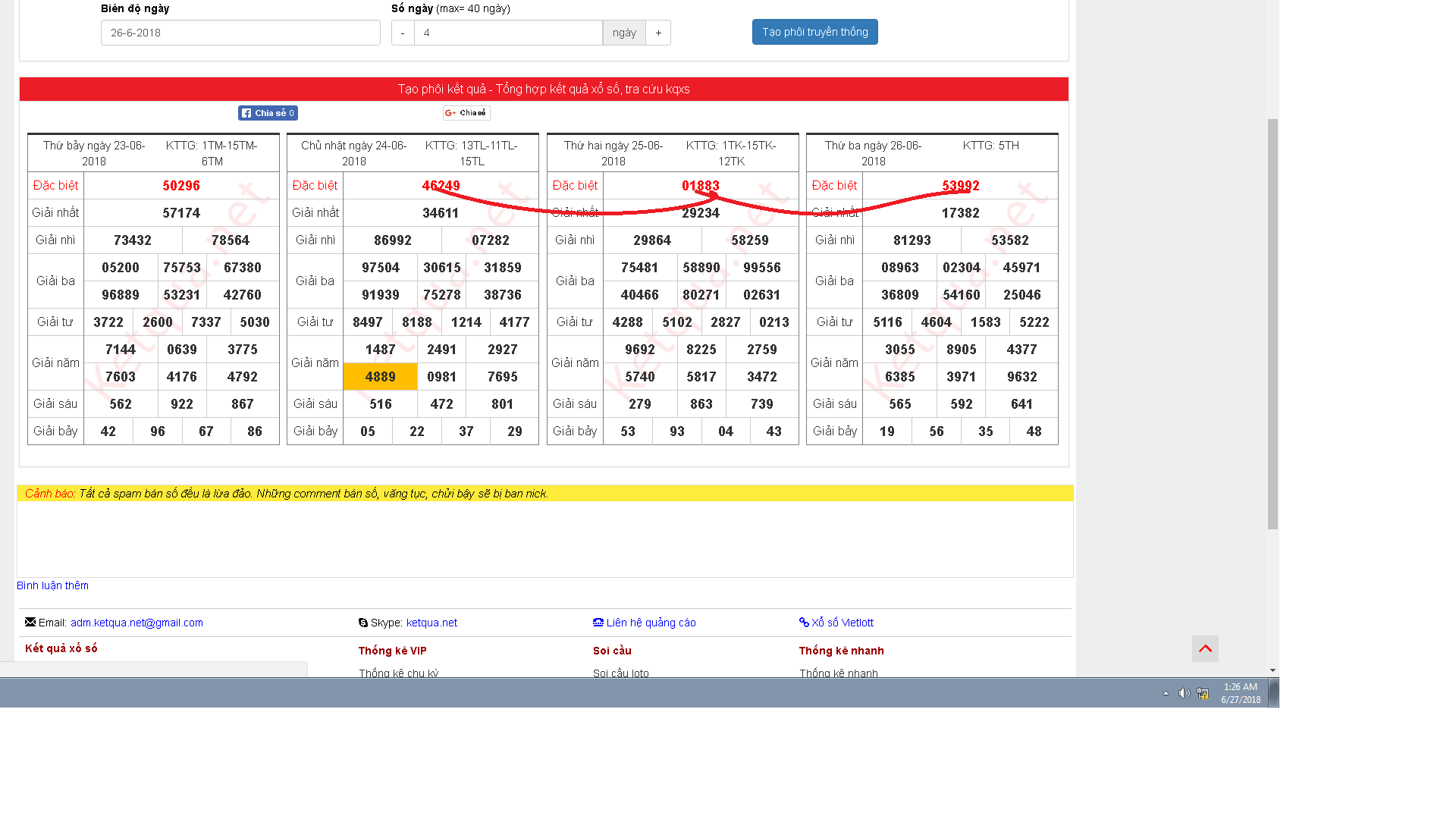Screen dimensions: 1456x819
Task: Click the scroll-to-top arrow icon
Action: 1205,648
